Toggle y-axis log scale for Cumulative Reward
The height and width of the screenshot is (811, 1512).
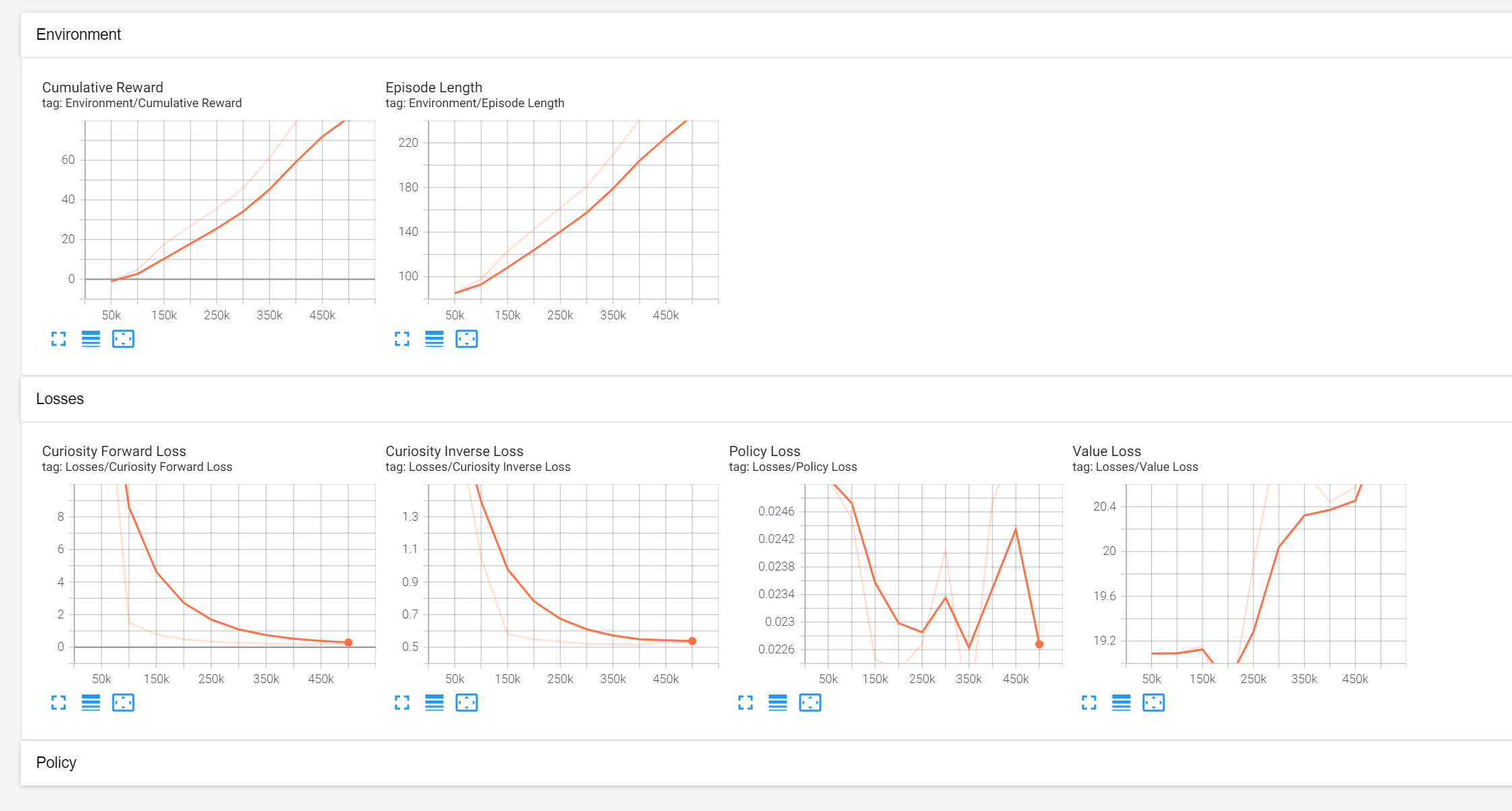pos(91,339)
